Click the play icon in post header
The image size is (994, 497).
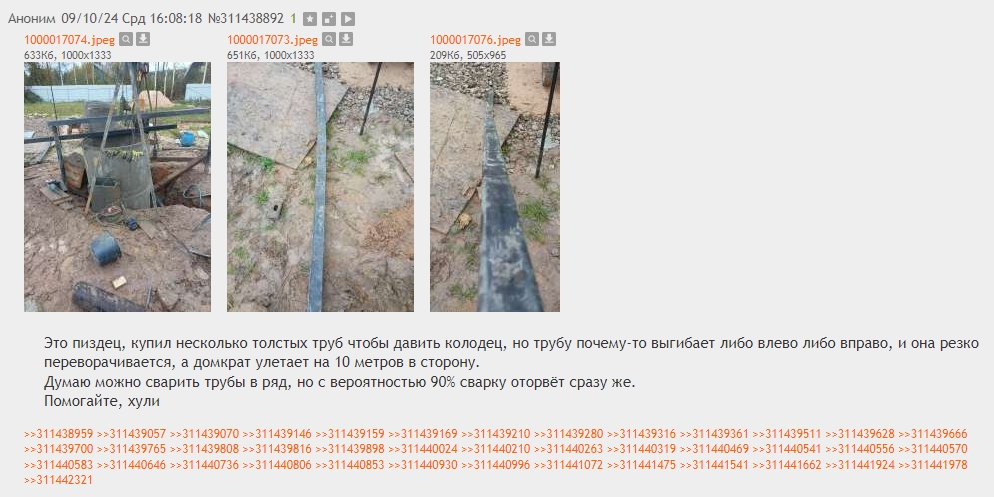(347, 19)
